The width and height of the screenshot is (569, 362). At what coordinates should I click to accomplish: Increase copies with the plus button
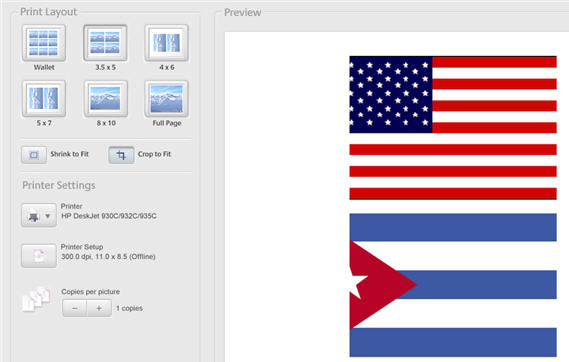[x=99, y=308]
